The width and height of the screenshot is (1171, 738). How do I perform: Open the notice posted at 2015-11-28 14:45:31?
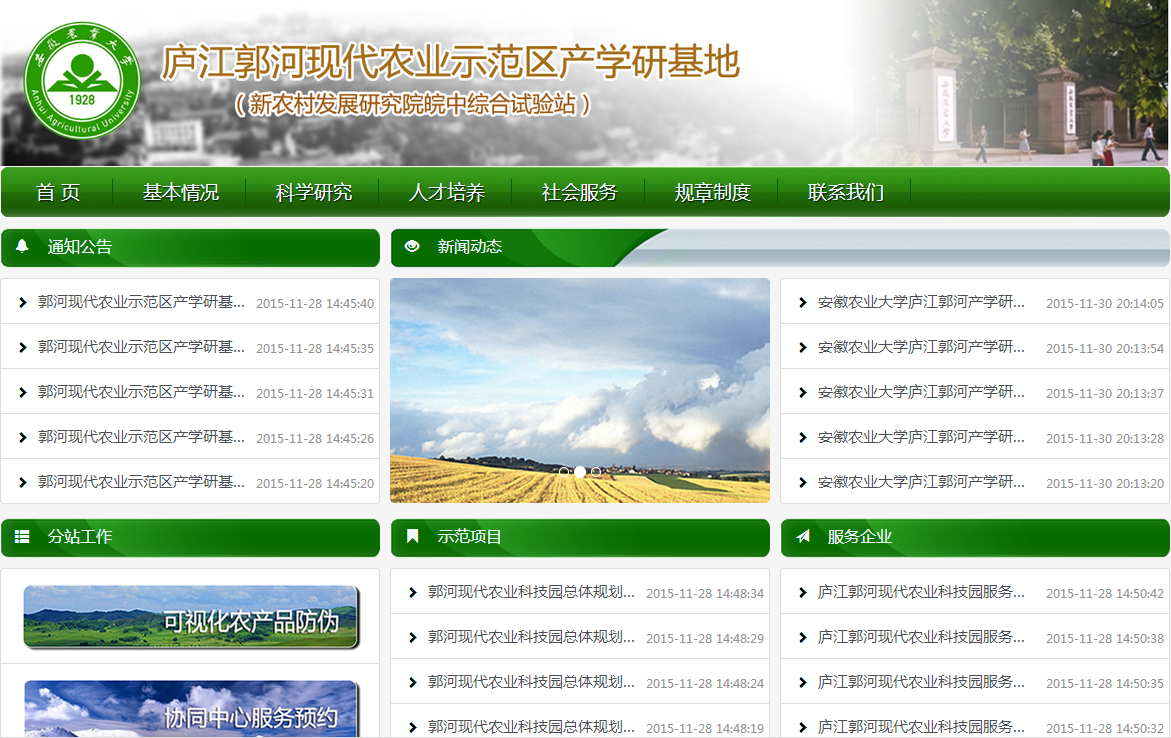141,392
